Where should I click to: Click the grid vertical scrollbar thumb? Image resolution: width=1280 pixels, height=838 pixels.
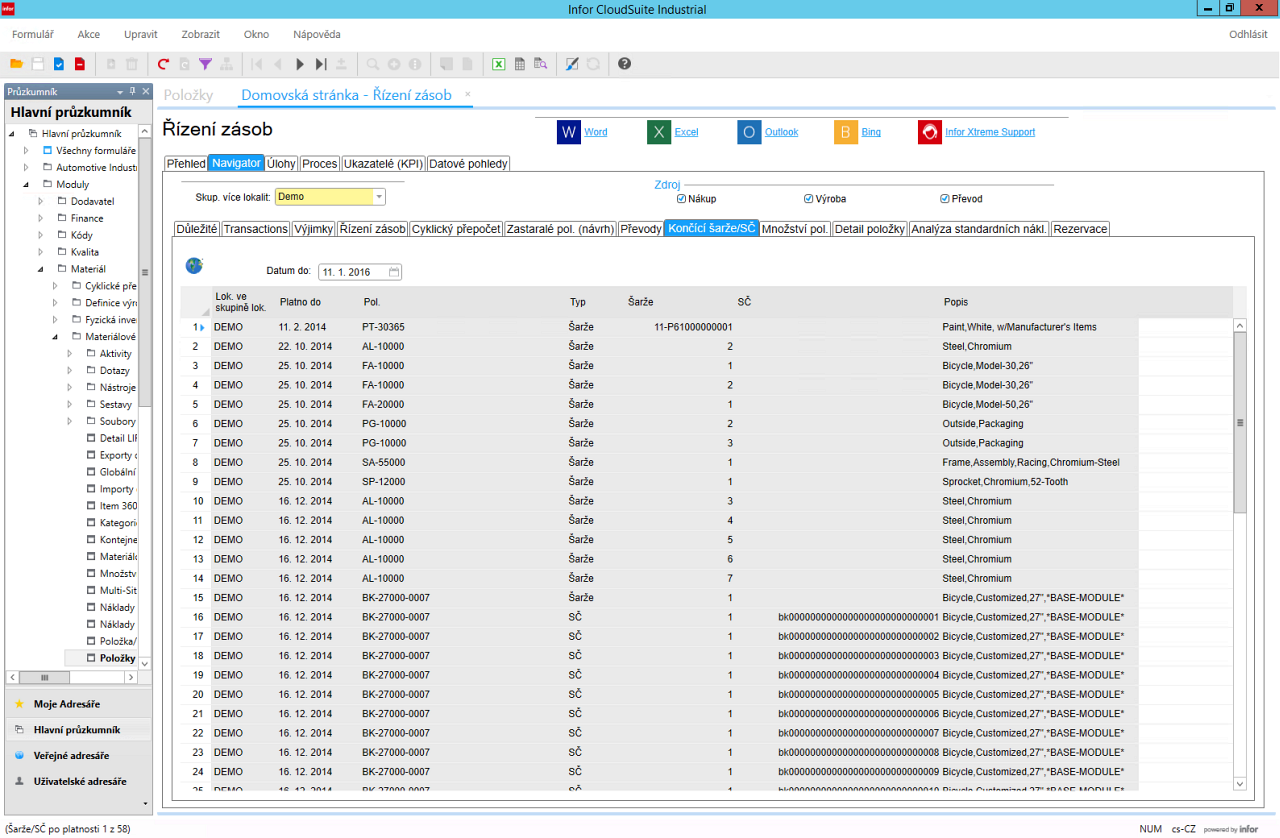point(1240,422)
